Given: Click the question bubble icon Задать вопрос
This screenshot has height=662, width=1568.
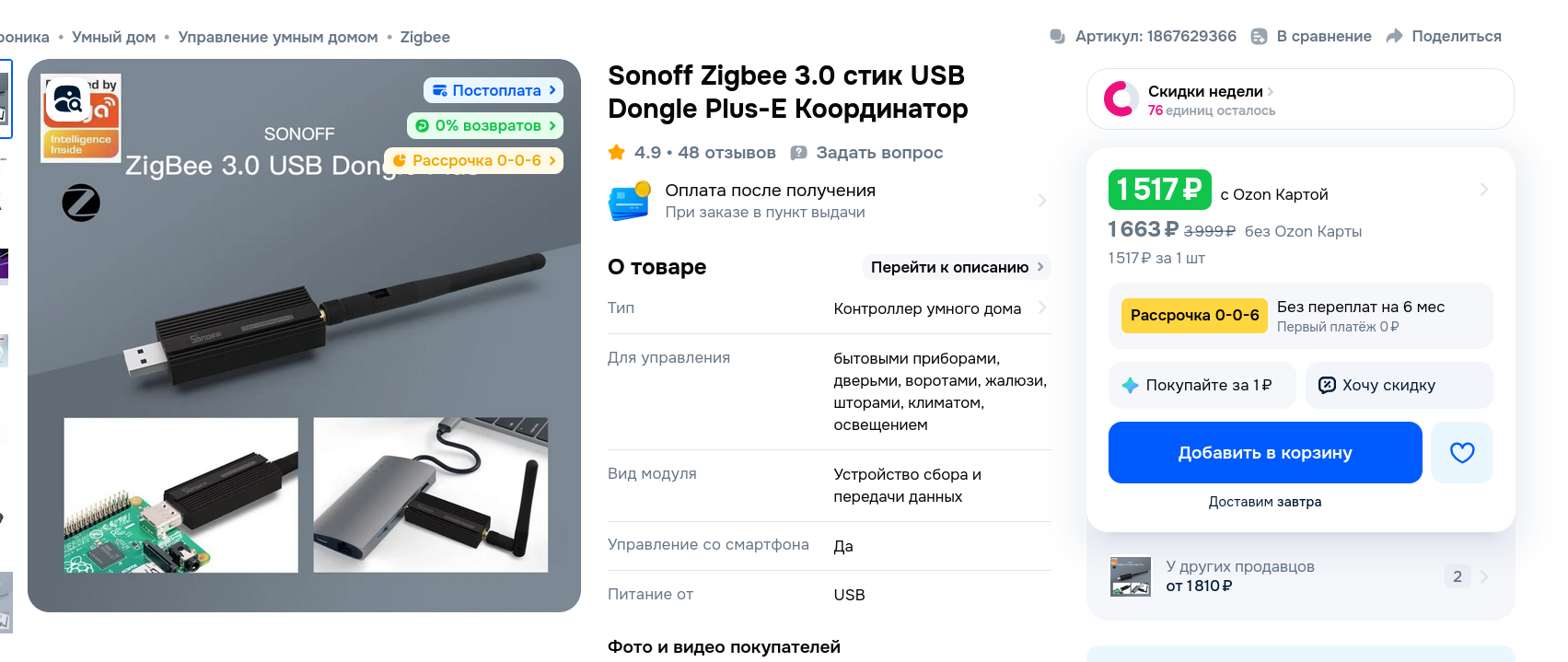Looking at the screenshot, I should [x=799, y=153].
